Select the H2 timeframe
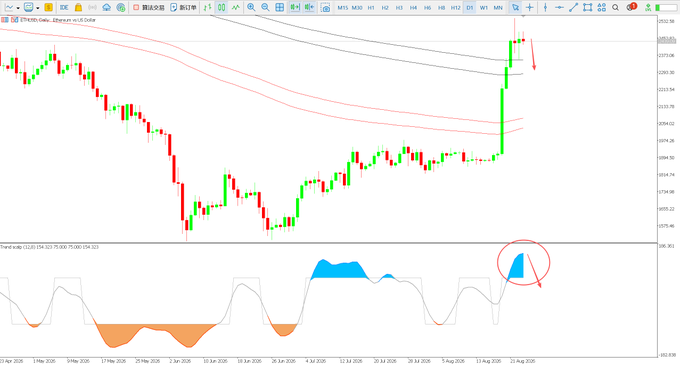The height and width of the screenshot is (365, 680). (385, 8)
